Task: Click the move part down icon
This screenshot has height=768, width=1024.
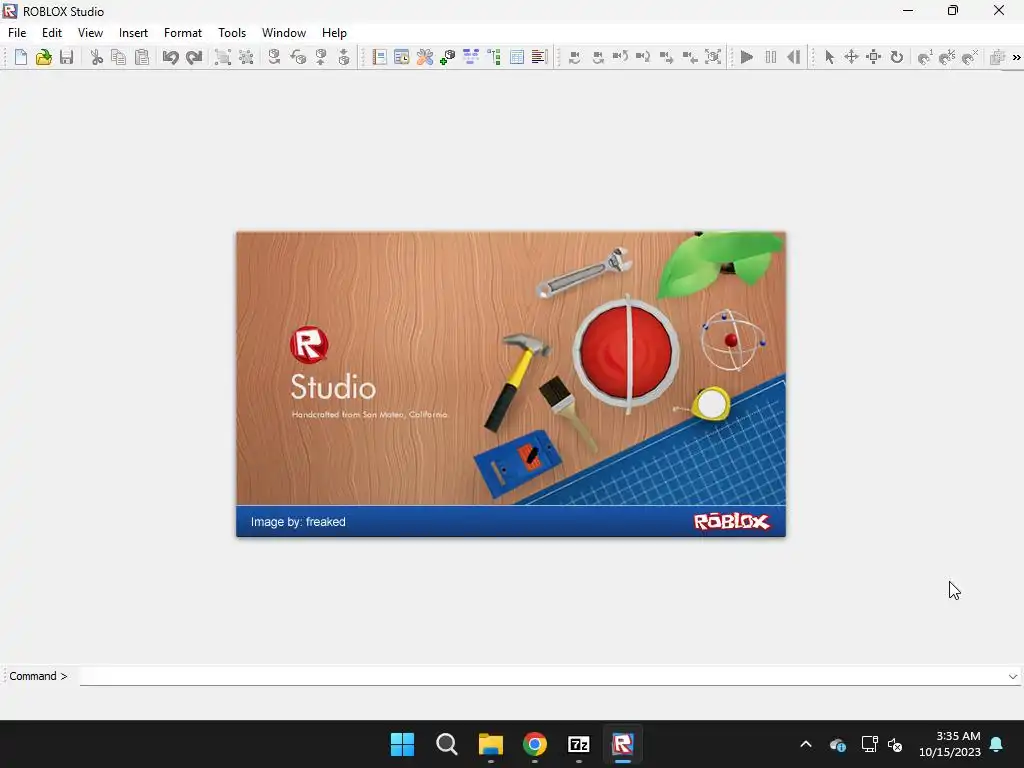Action: coord(344,57)
